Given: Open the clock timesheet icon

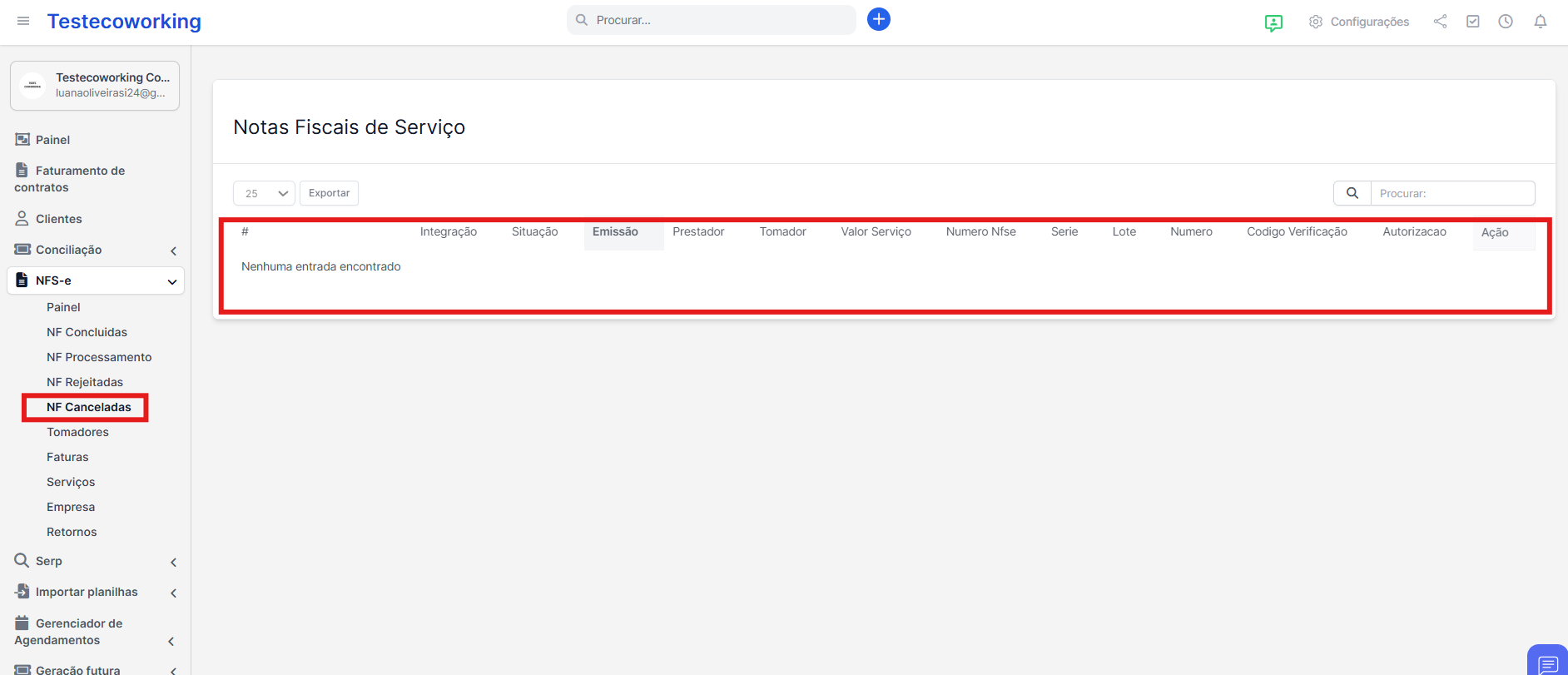Looking at the screenshot, I should point(1505,22).
